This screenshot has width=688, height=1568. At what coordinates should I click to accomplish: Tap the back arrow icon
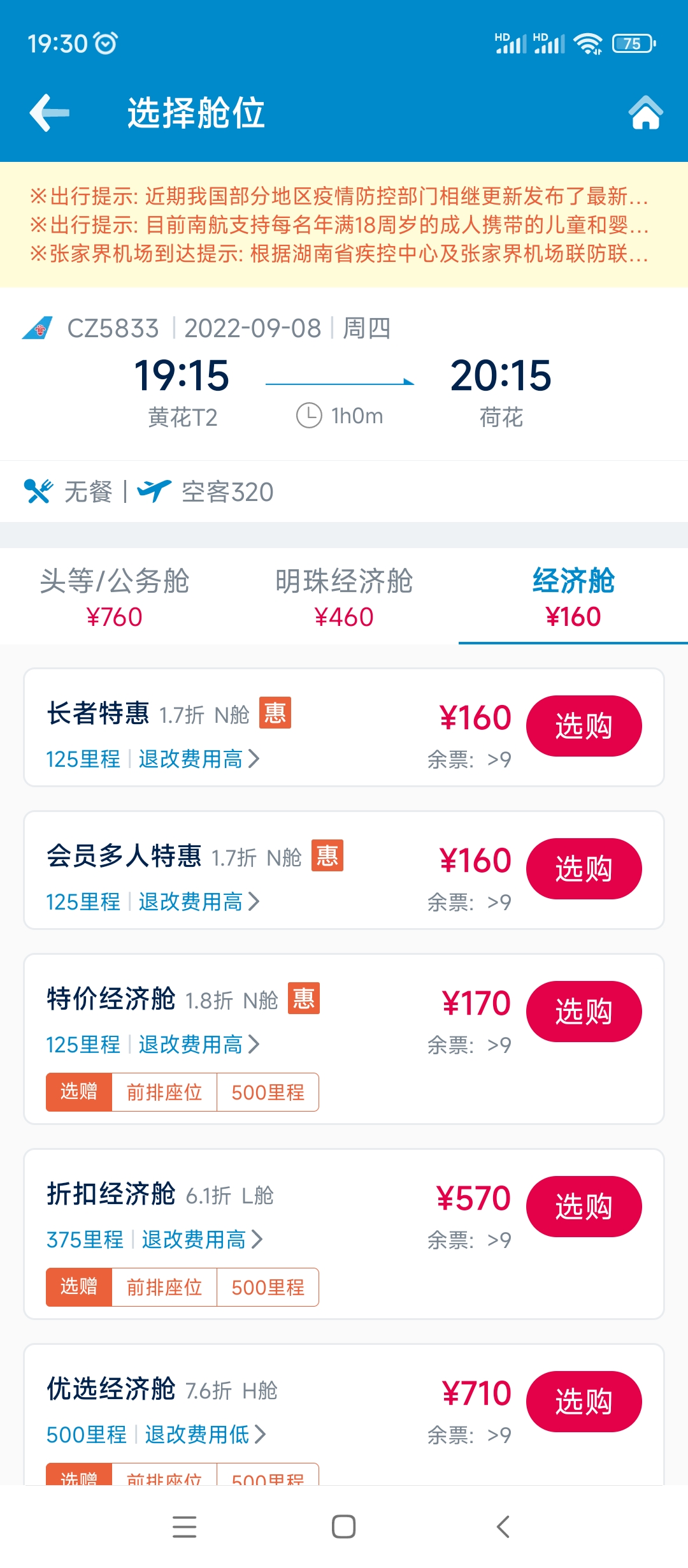(50, 113)
